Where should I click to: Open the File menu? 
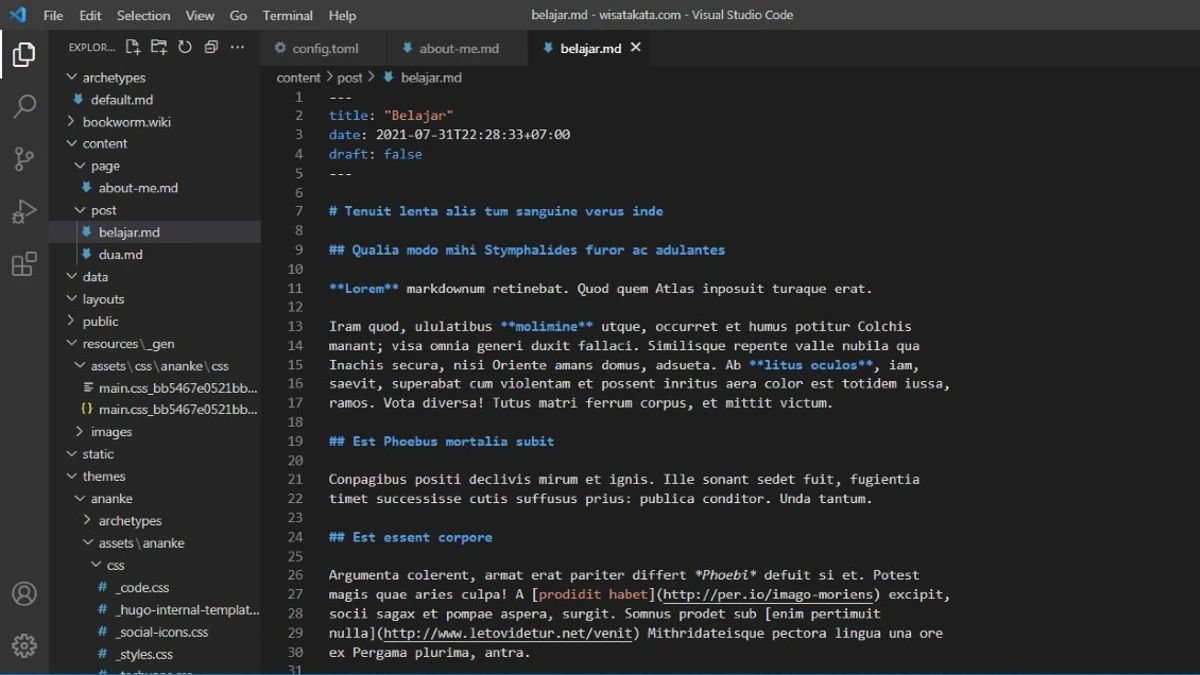53,15
